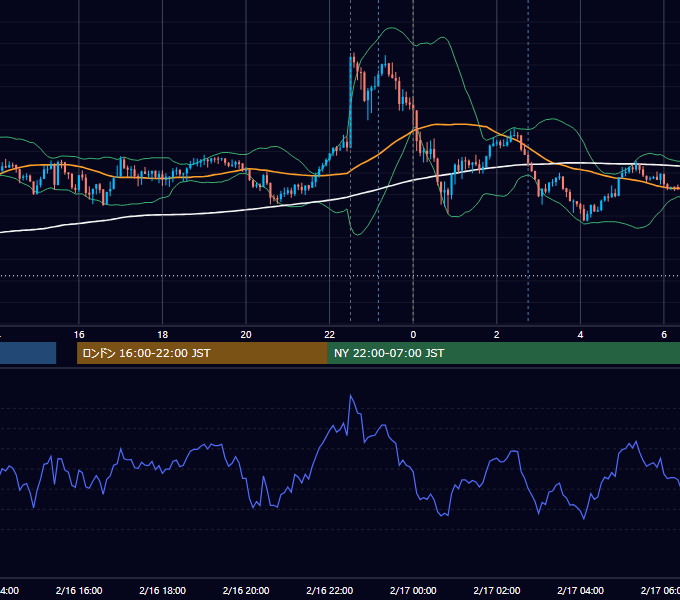Viewport: 680px width, 600px height.
Task: Click the upper axis label 20
Action: click(246, 335)
